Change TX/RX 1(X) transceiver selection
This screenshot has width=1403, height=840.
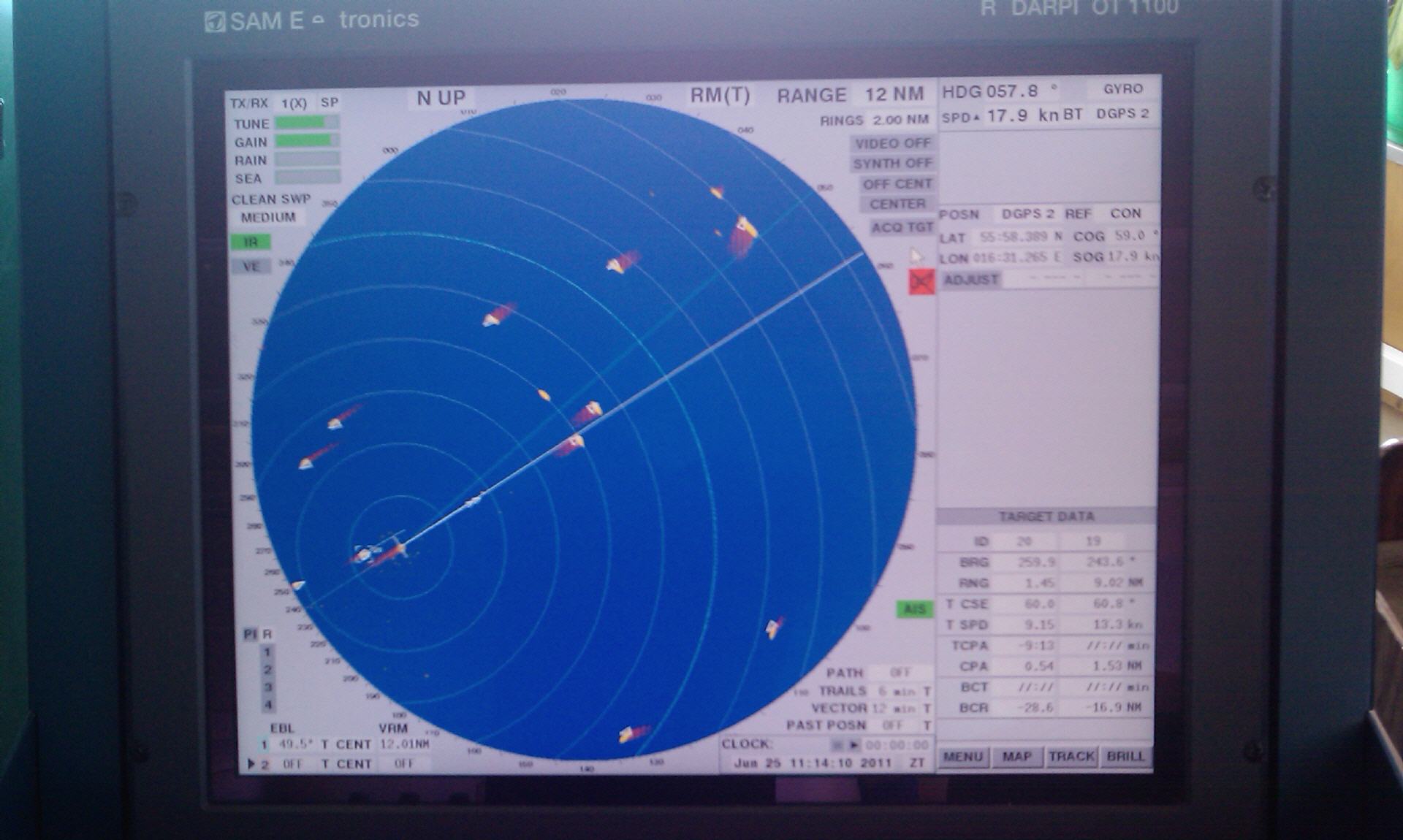point(294,104)
